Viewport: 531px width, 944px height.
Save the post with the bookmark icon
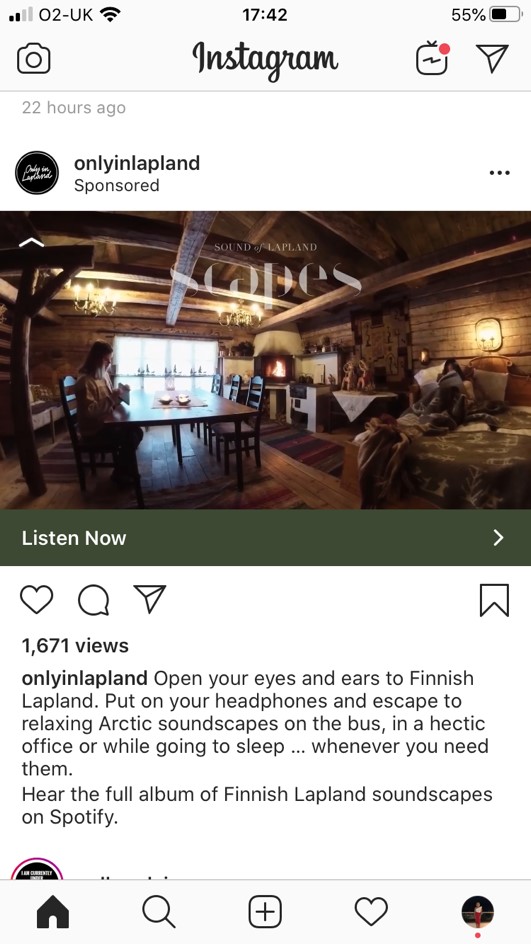tap(494, 600)
